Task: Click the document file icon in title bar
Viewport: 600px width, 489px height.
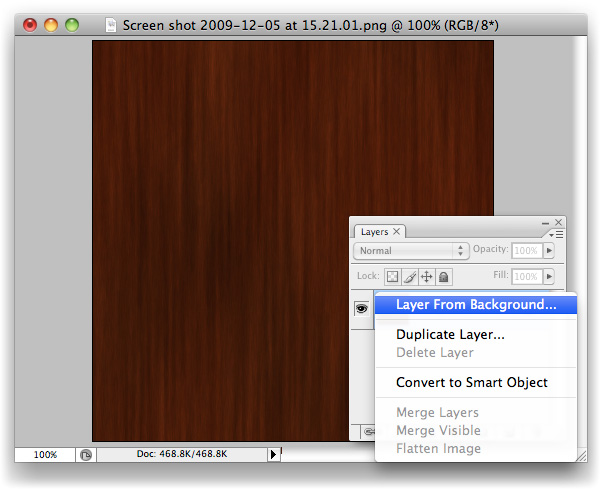Action: (x=111, y=23)
